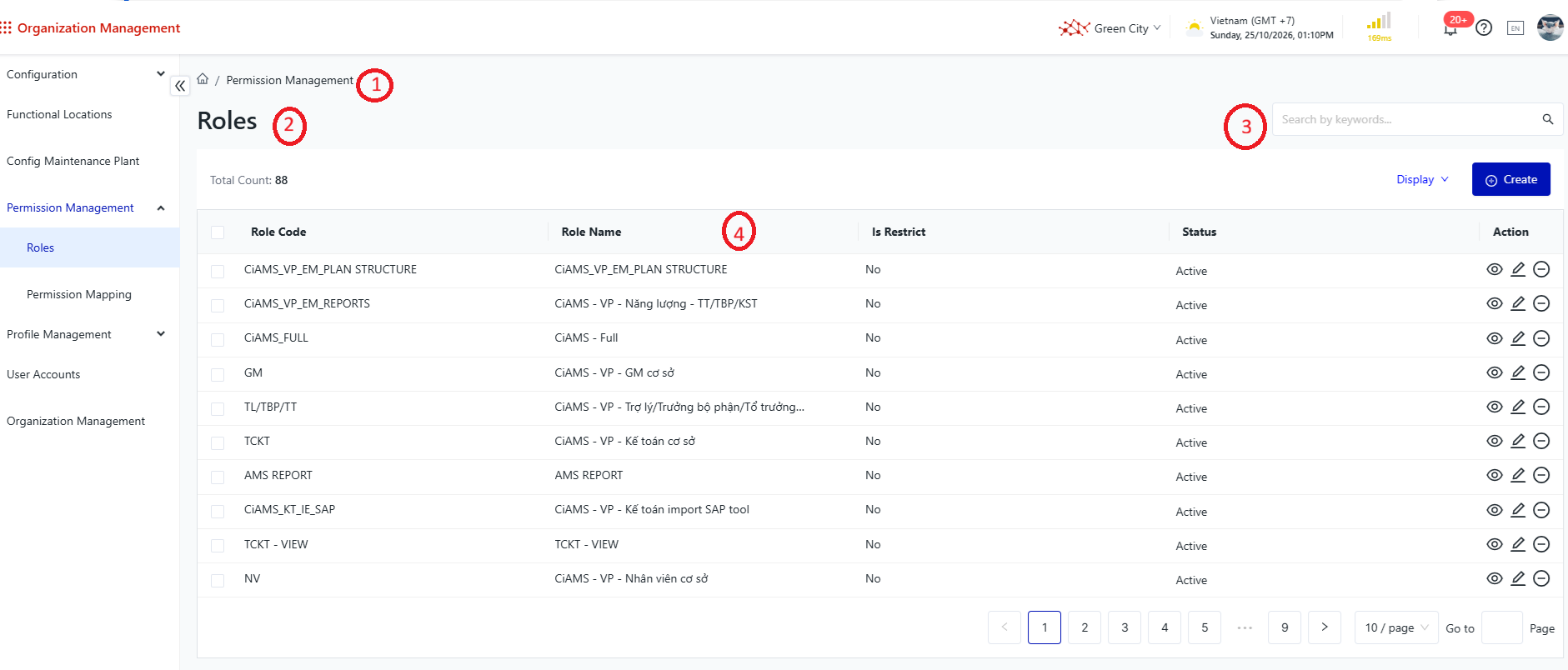
Task: Open the Green City site dropdown
Action: (x=1110, y=28)
